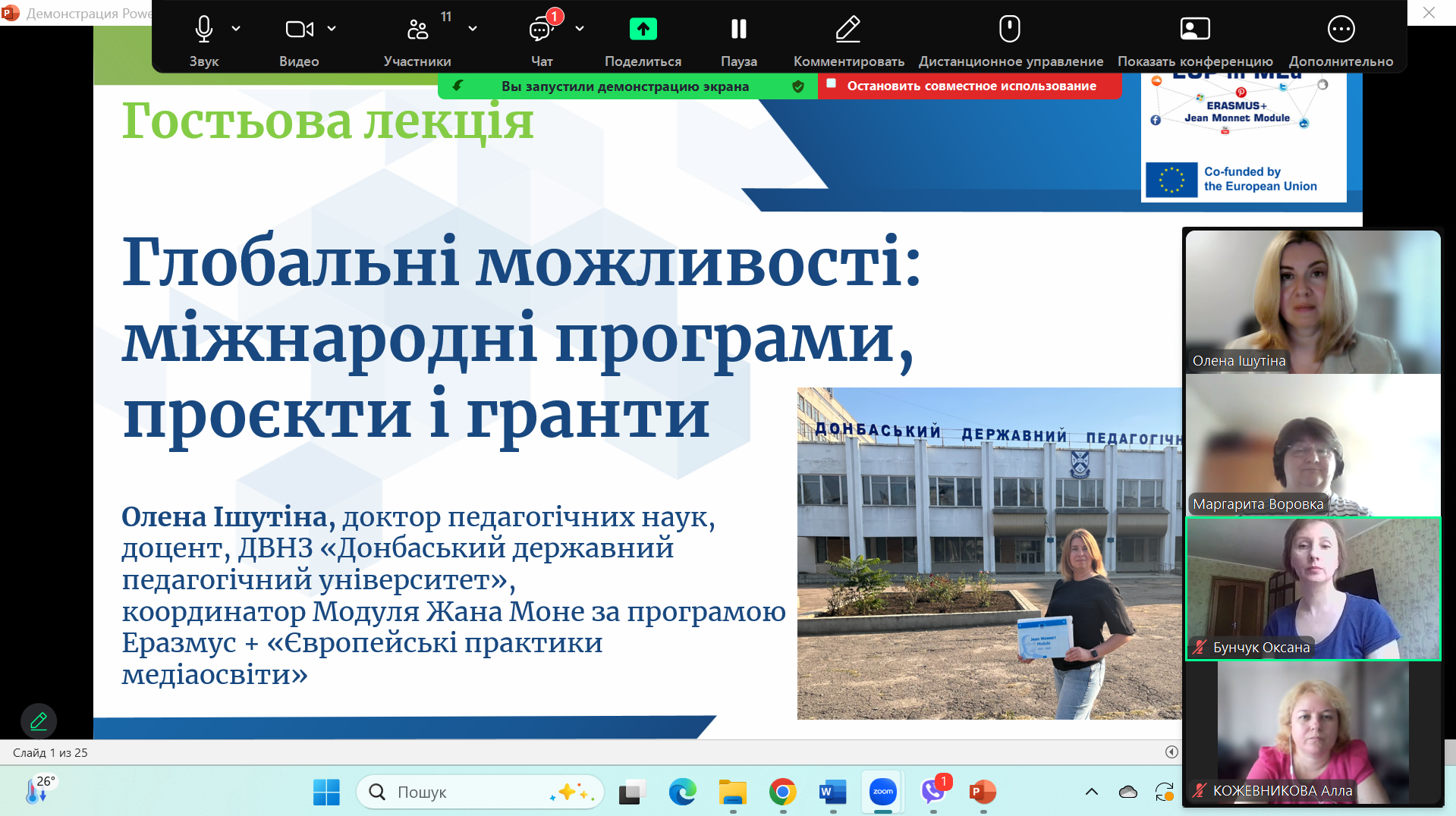1456x816 pixels.
Task: Click the Пошук taskbar search box
Action: (480, 792)
